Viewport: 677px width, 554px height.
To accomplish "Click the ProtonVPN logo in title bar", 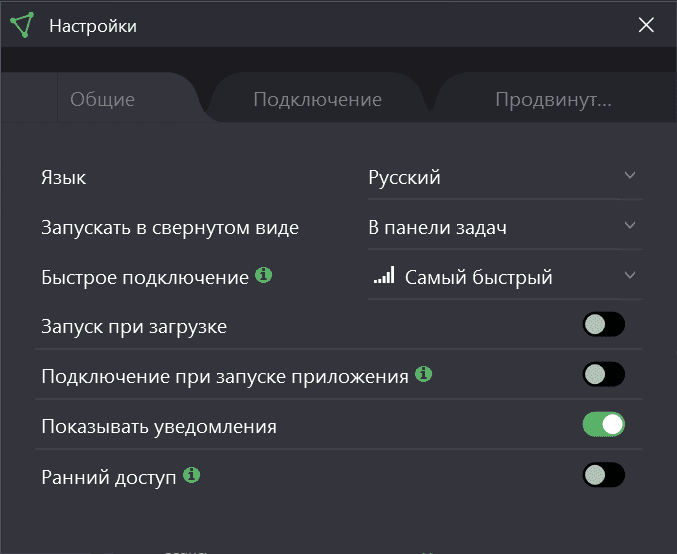I will tap(22, 24).
